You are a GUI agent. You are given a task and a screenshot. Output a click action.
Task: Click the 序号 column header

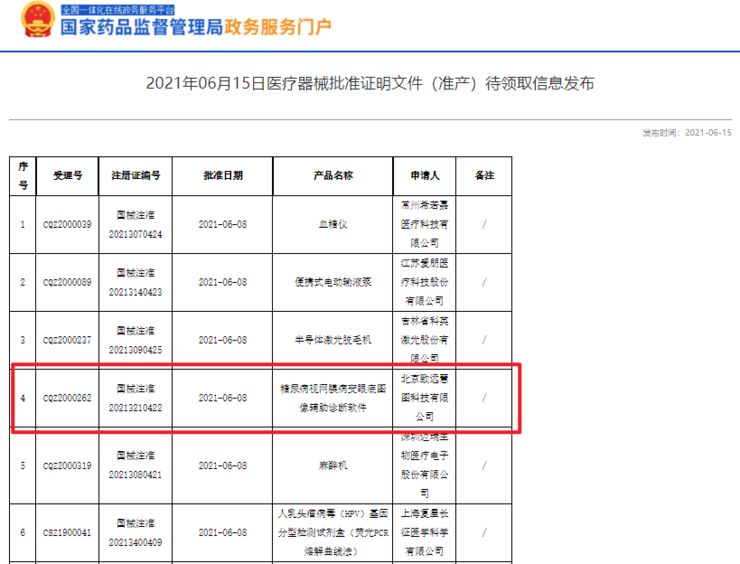tap(23, 176)
